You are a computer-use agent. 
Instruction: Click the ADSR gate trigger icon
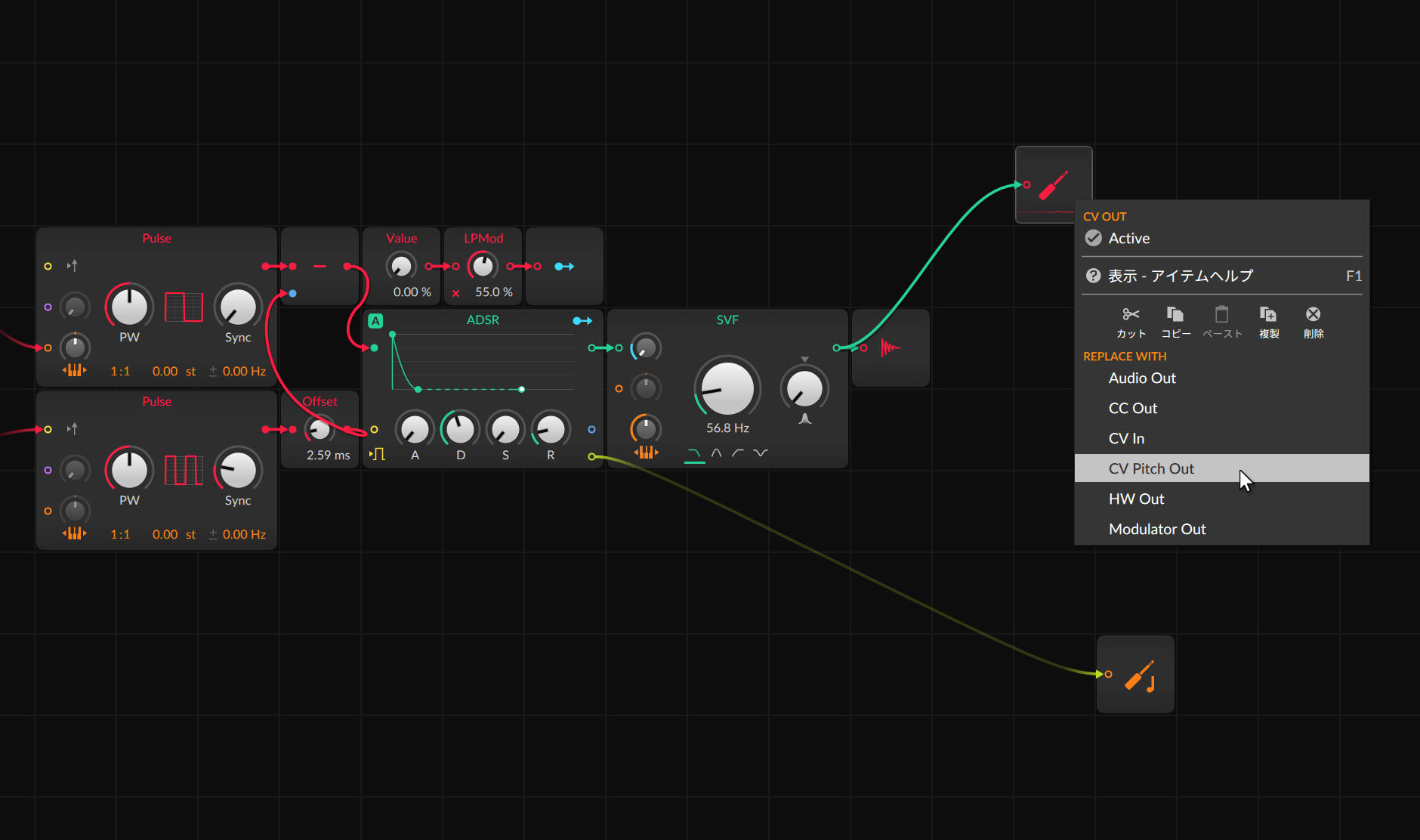[x=377, y=454]
